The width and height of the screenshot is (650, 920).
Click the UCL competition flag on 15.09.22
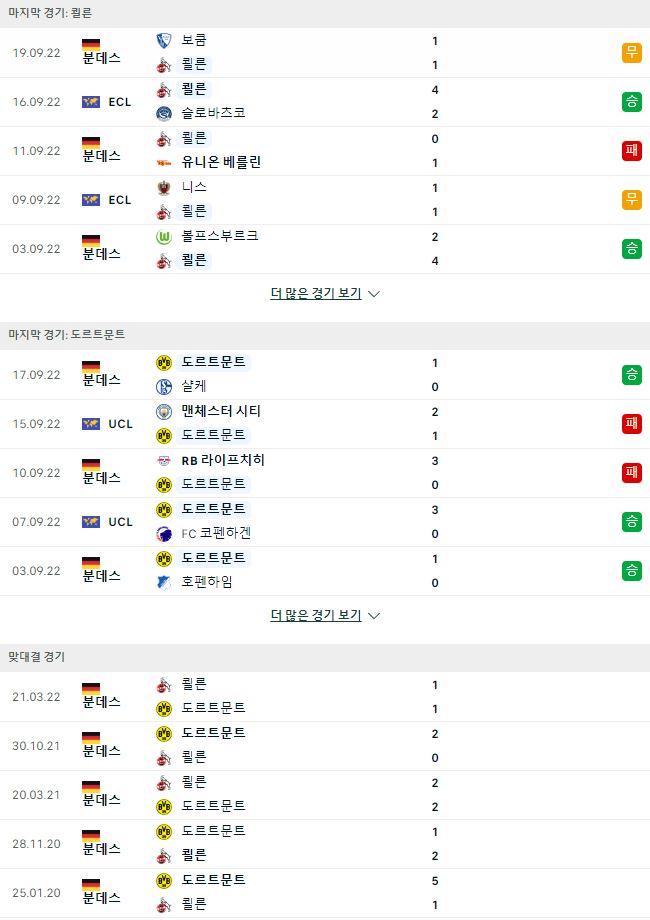(x=90, y=424)
